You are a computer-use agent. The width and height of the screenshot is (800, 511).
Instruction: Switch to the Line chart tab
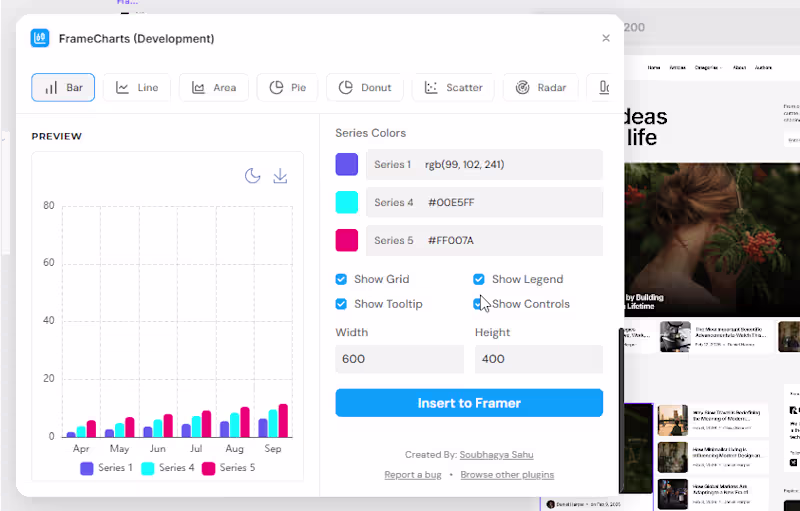coord(137,87)
